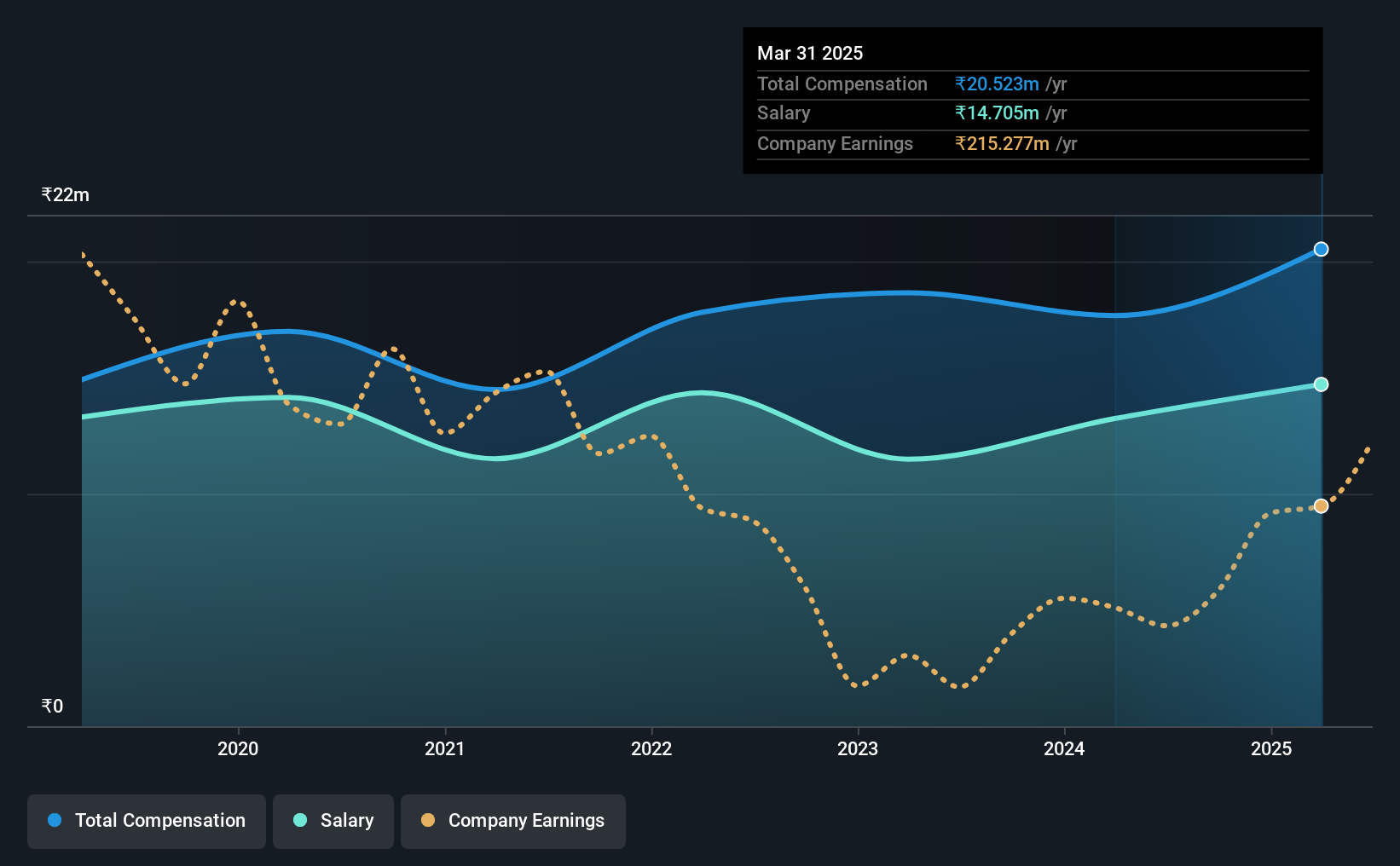The image size is (1400, 866).
Task: Select the Company Earnings data point marker
Action: [x=1321, y=506]
